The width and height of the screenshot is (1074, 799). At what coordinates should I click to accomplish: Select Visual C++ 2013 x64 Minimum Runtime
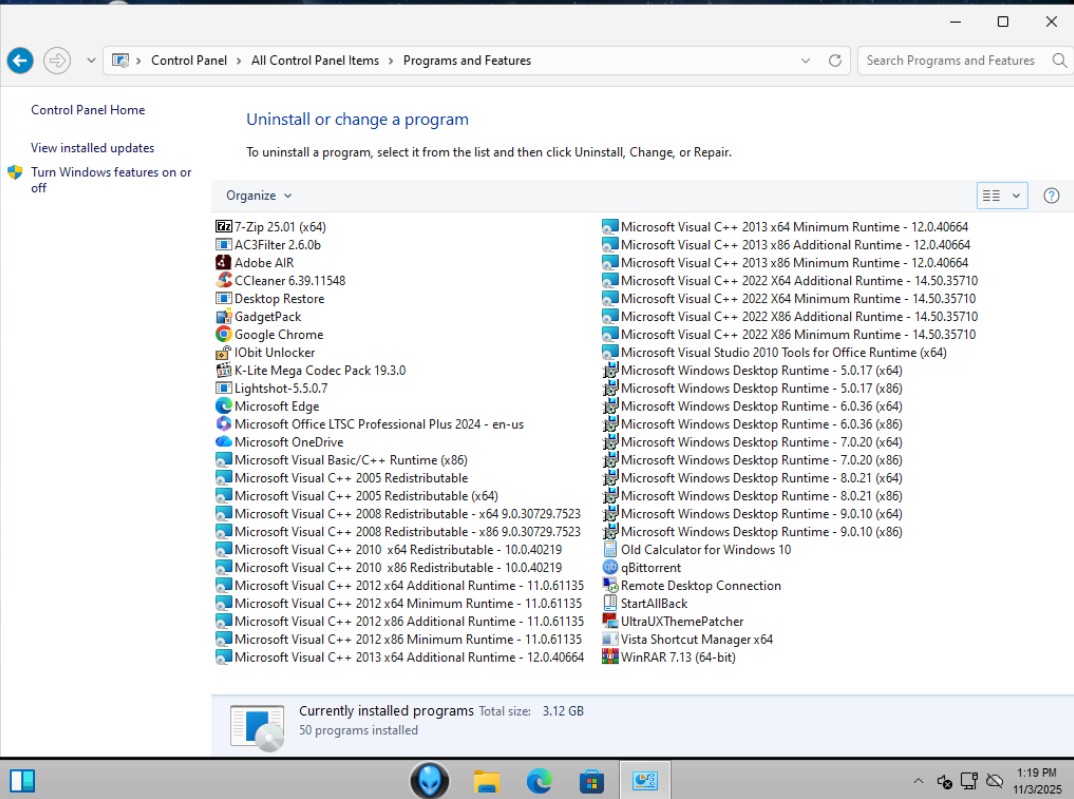pos(785,227)
